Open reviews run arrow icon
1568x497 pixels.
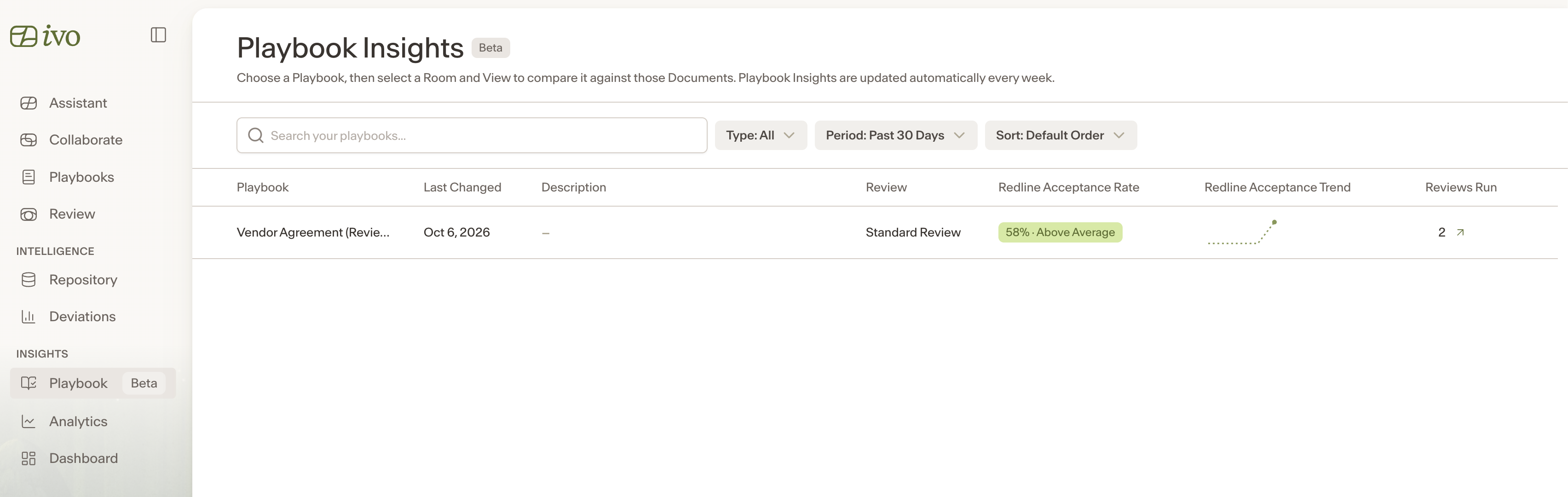[1460, 232]
